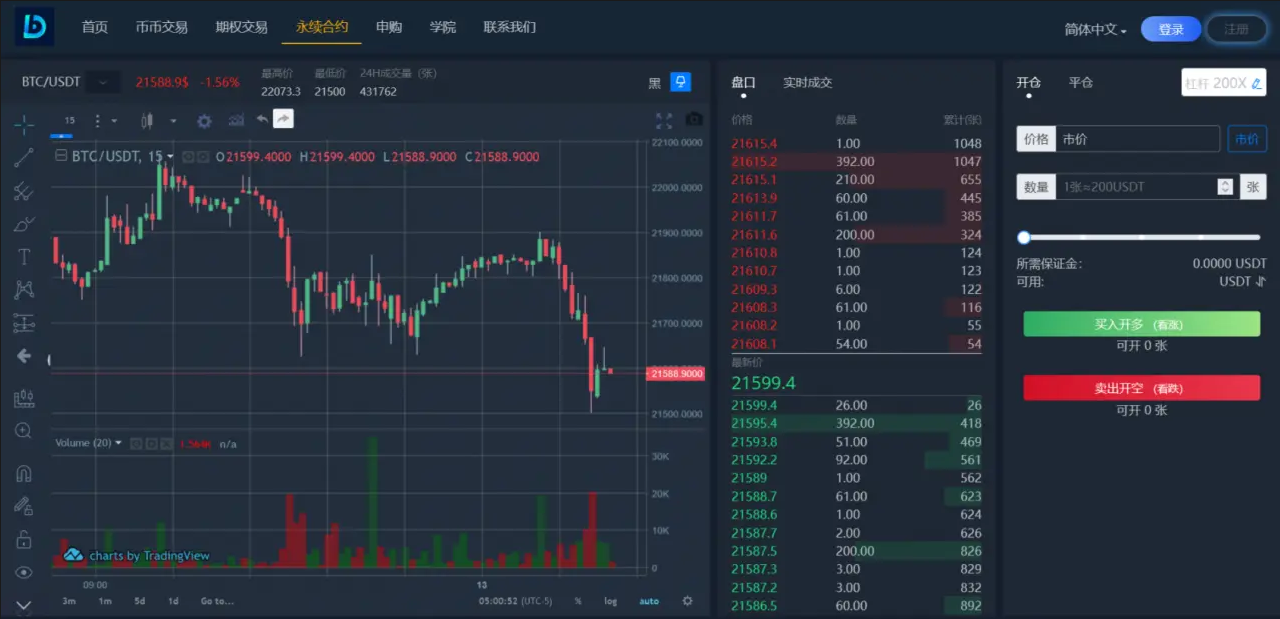The height and width of the screenshot is (619, 1280).
Task: Open the Volume (20) indicator dropdown
Action: pyautogui.click(x=117, y=443)
